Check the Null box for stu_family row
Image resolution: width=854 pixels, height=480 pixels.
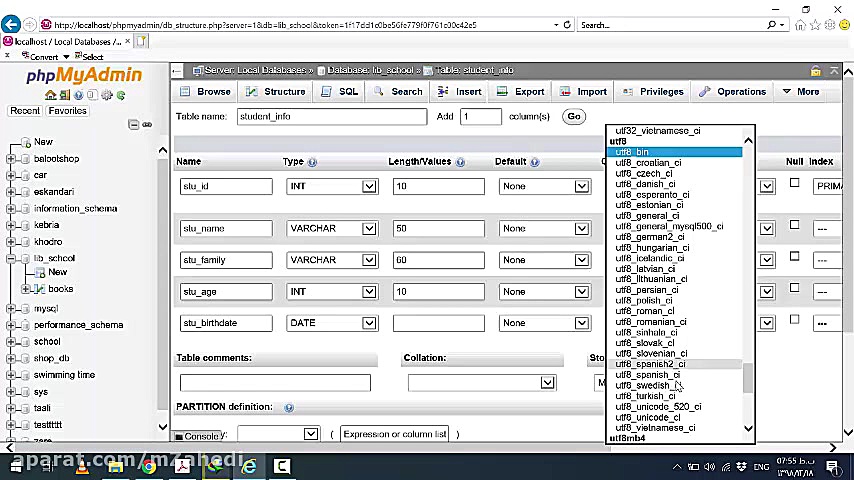click(x=794, y=256)
